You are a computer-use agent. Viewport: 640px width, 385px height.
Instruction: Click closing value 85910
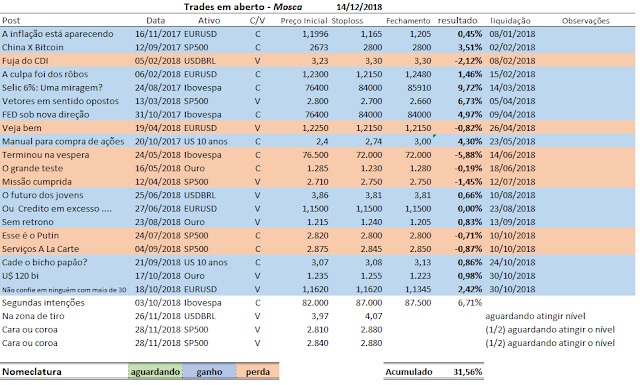point(419,88)
